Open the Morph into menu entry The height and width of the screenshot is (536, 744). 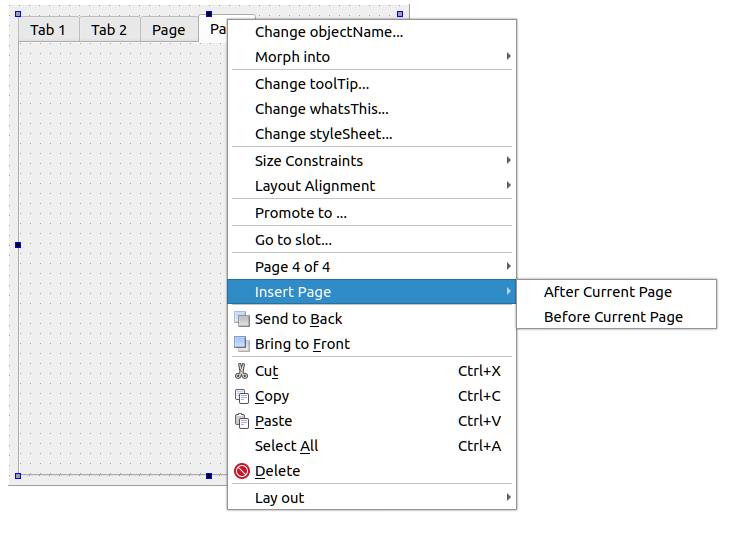coord(372,57)
